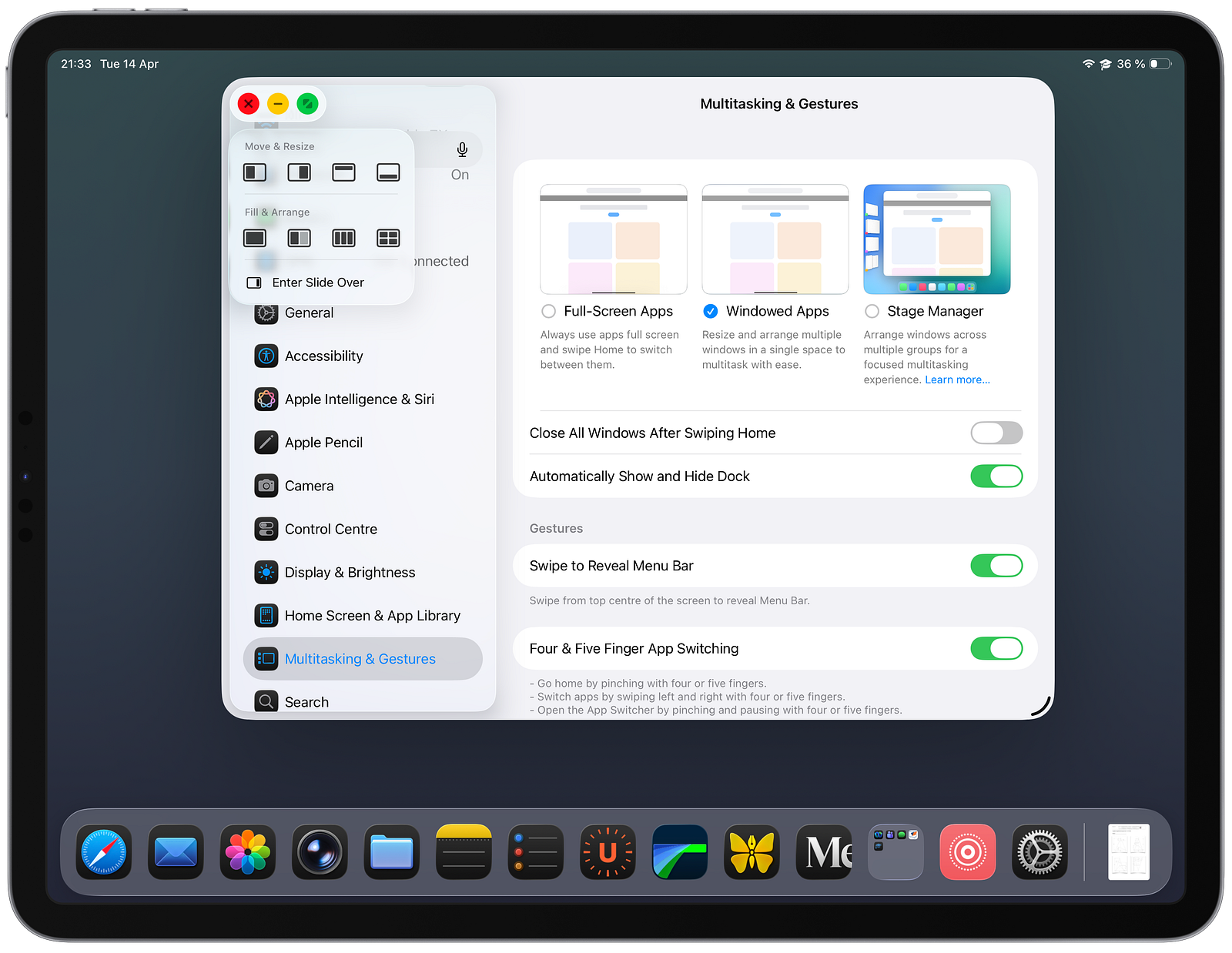Viewport: 1232px width, 953px height.
Task: Tap the Wi-Fi status icon
Action: (1088, 64)
